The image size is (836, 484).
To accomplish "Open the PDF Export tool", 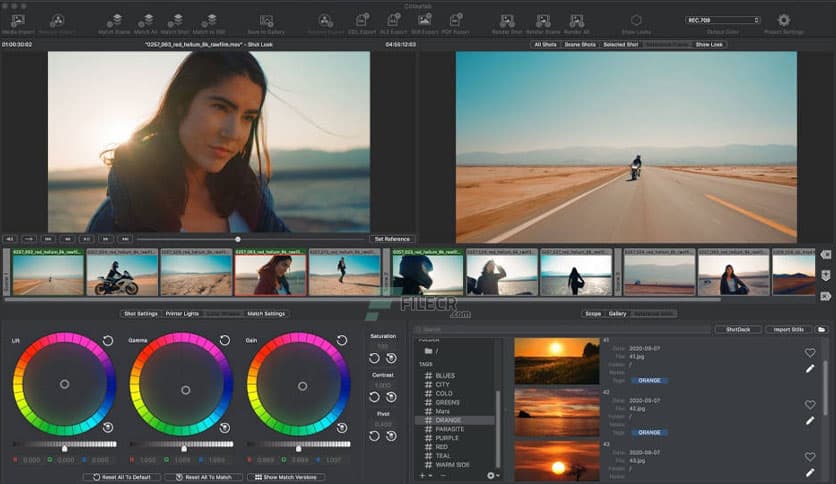I will click(x=456, y=21).
